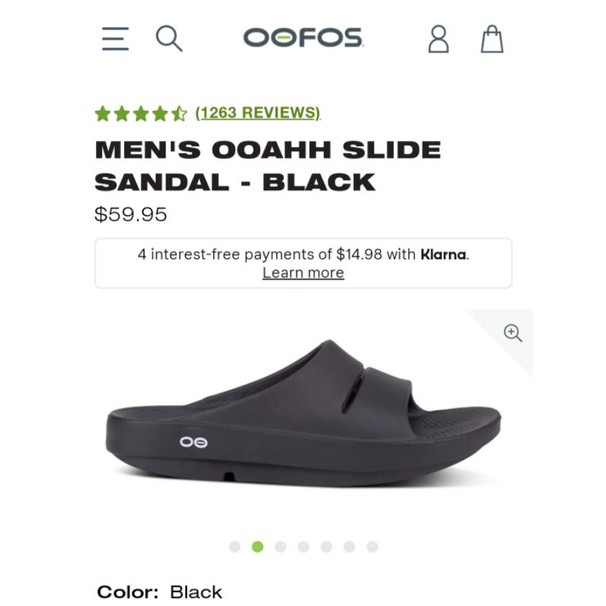The image size is (606, 606).
Task: Open the shopping bag cart
Action: click(x=491, y=39)
